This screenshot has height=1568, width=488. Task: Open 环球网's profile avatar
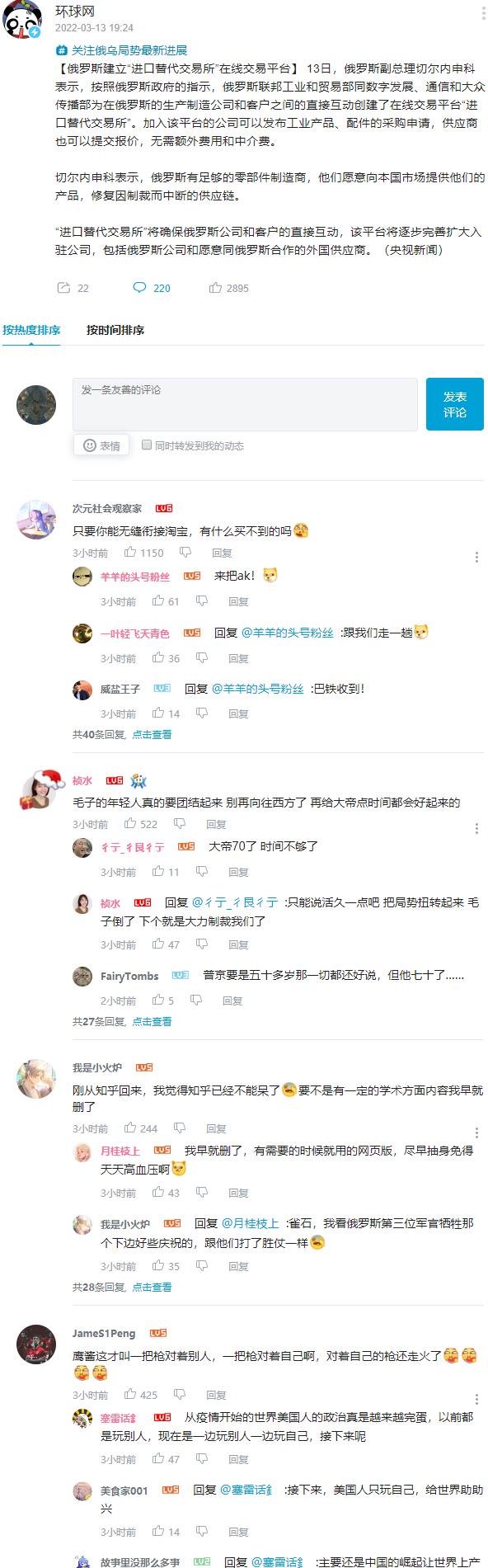pos(22,20)
